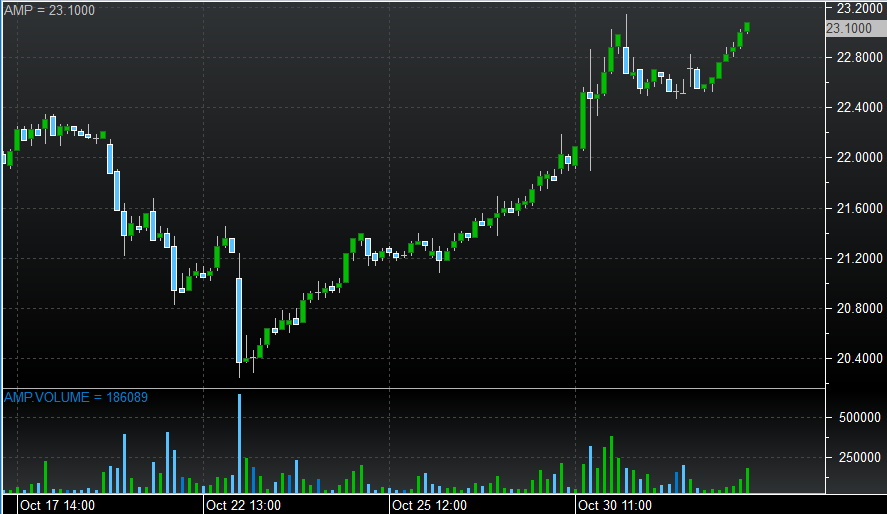Select the tallest blue volume bar
The height and width of the screenshot is (514, 887).
pos(239,444)
